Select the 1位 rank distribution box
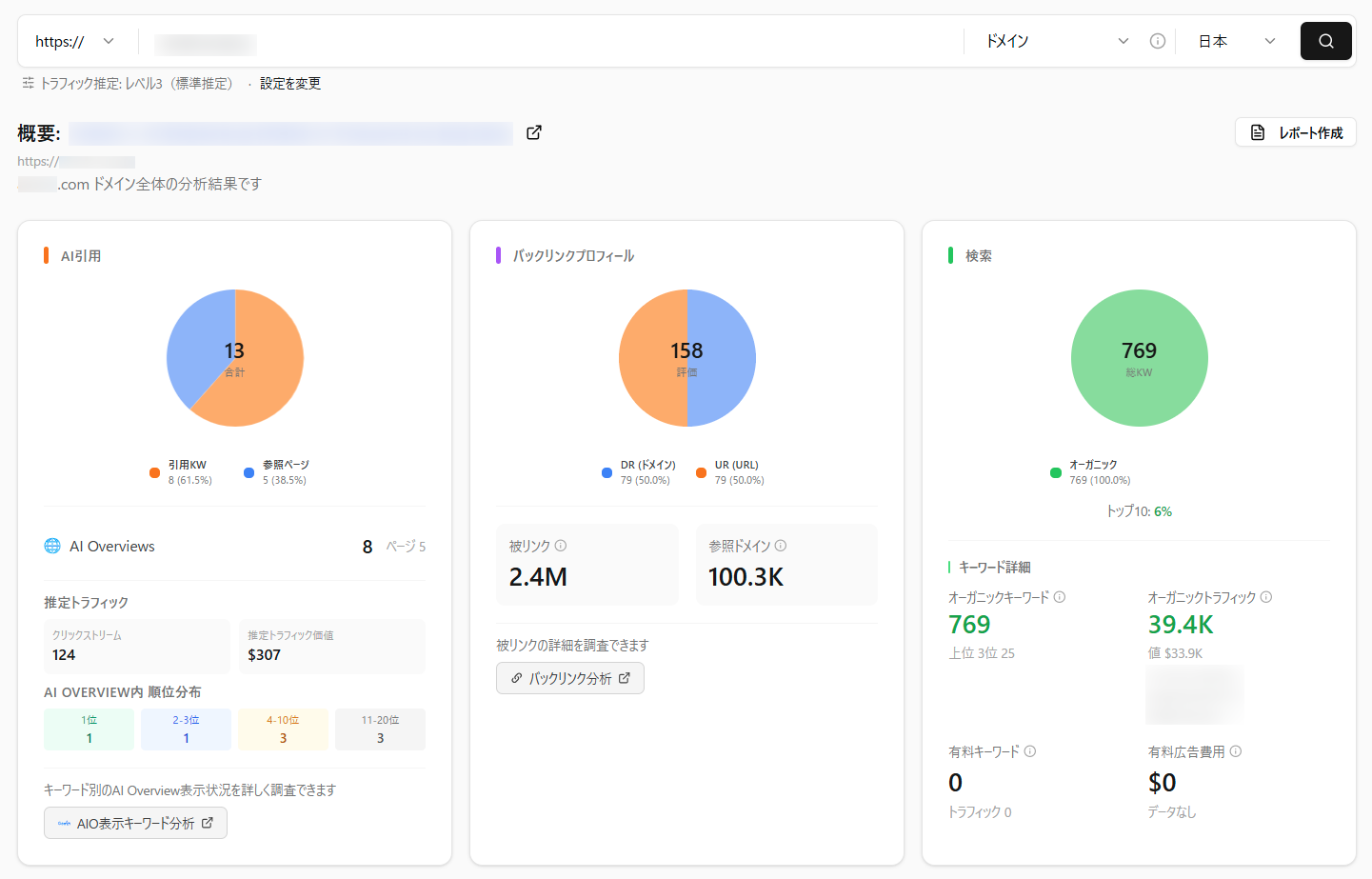 [89, 729]
